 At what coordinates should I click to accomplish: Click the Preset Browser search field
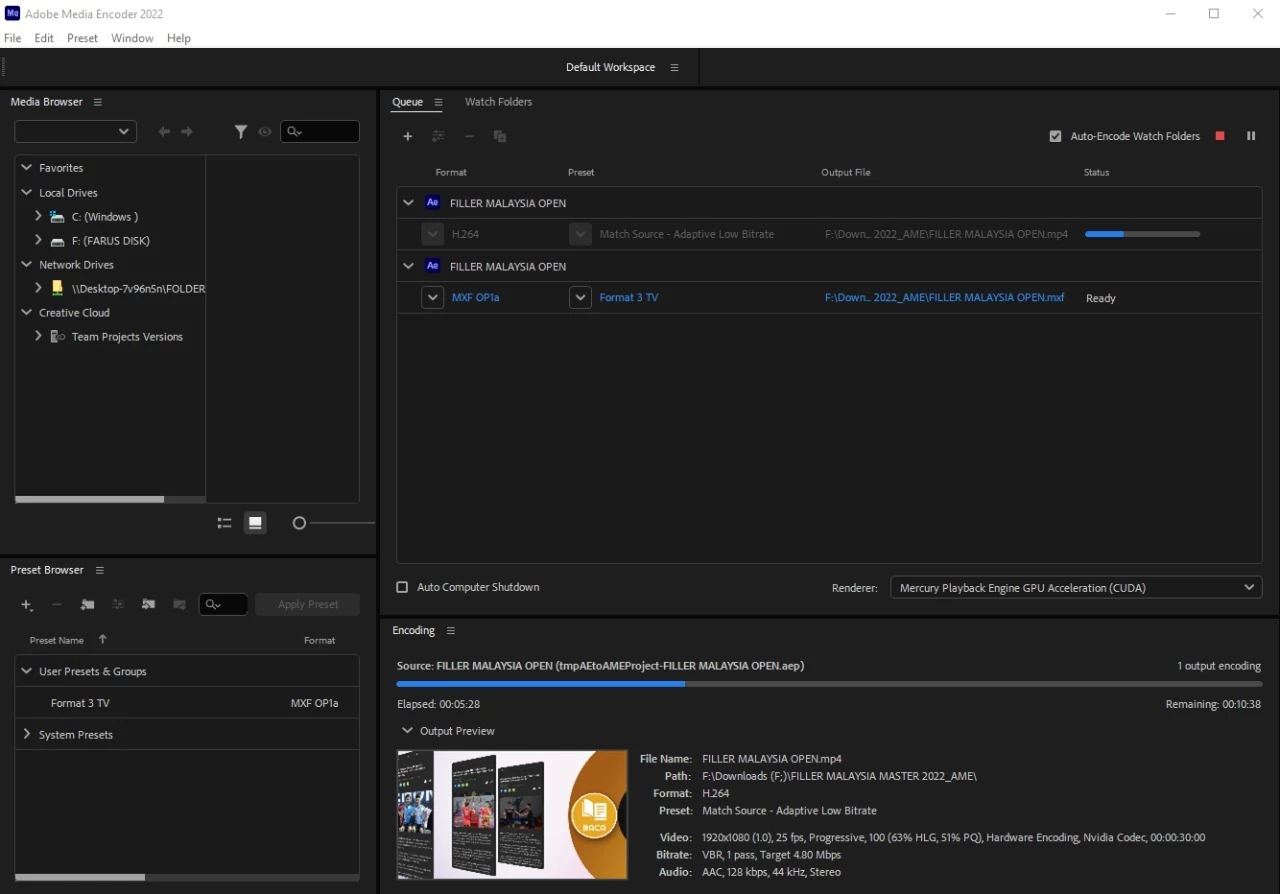[x=223, y=604]
